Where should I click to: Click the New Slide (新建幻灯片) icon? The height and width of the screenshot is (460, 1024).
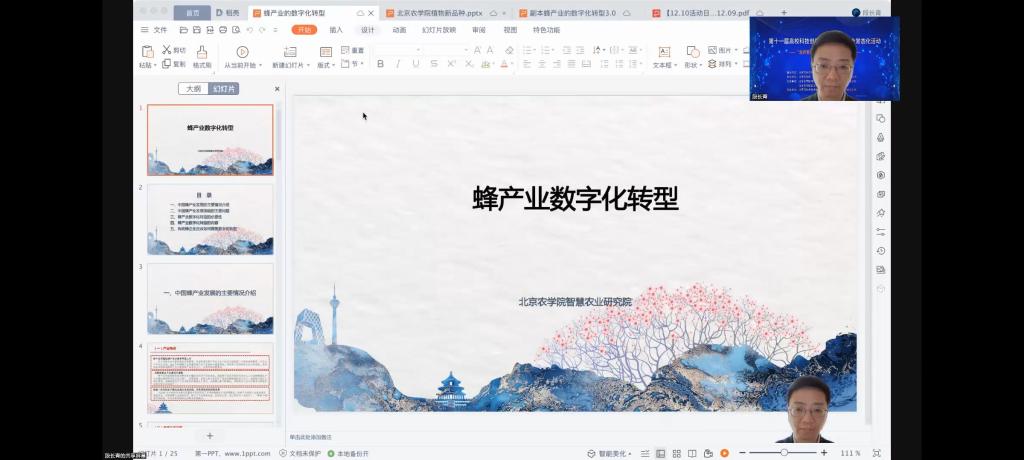coord(290,52)
